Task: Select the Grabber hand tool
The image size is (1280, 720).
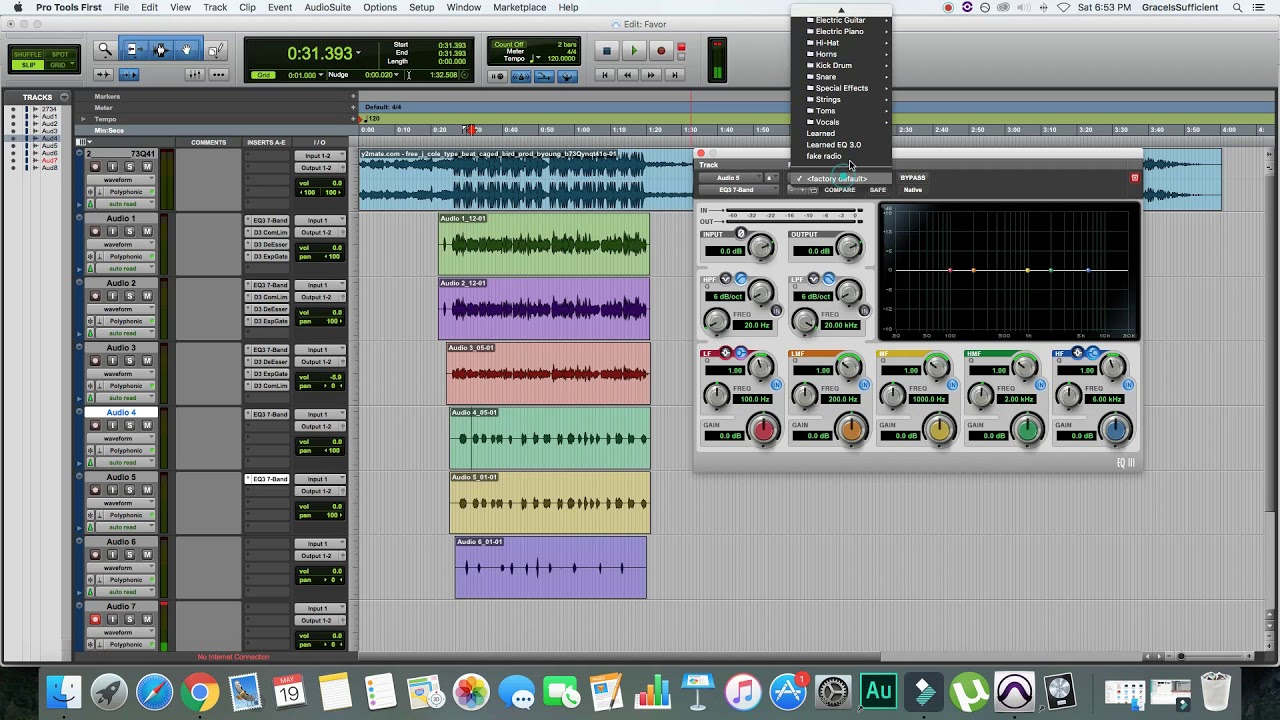Action: click(186, 50)
